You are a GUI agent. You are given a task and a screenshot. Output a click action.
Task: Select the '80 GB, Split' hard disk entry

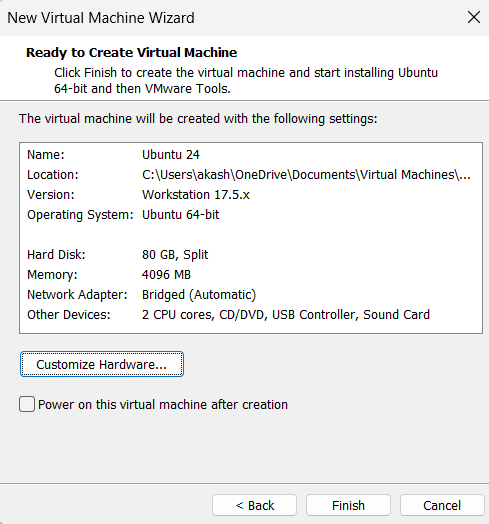(175, 255)
